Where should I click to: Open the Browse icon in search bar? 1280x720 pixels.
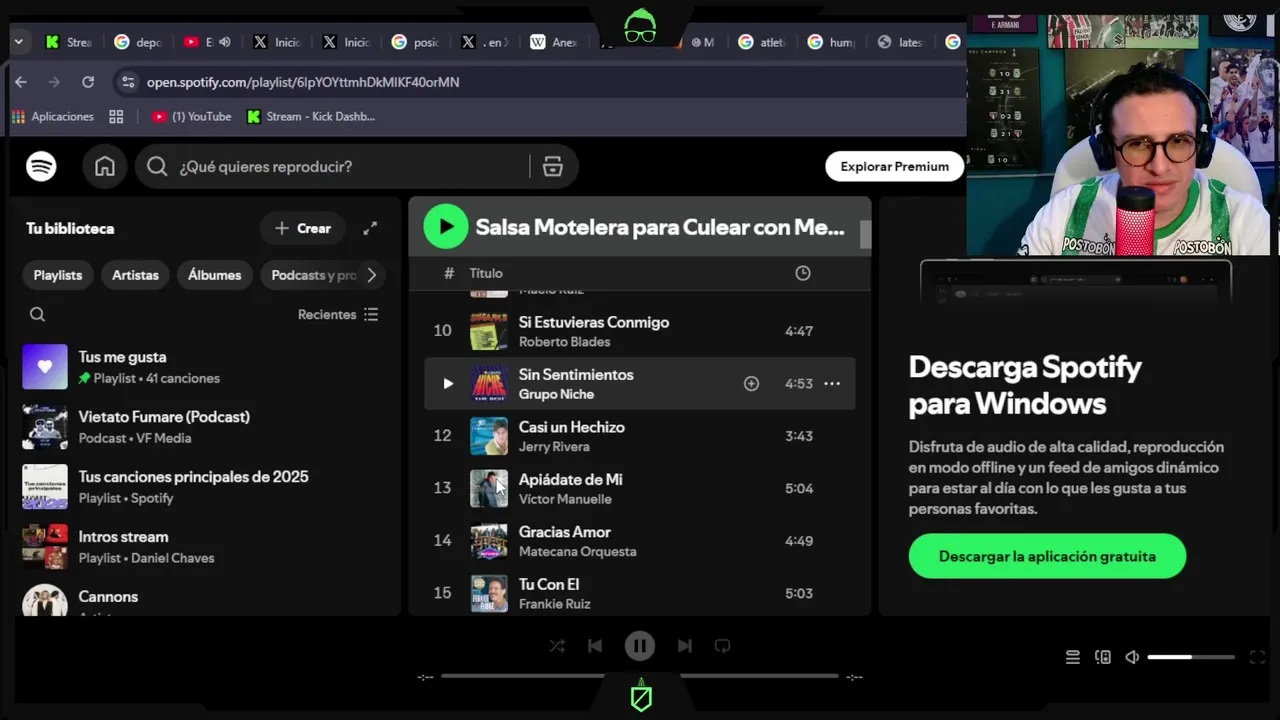tap(553, 166)
